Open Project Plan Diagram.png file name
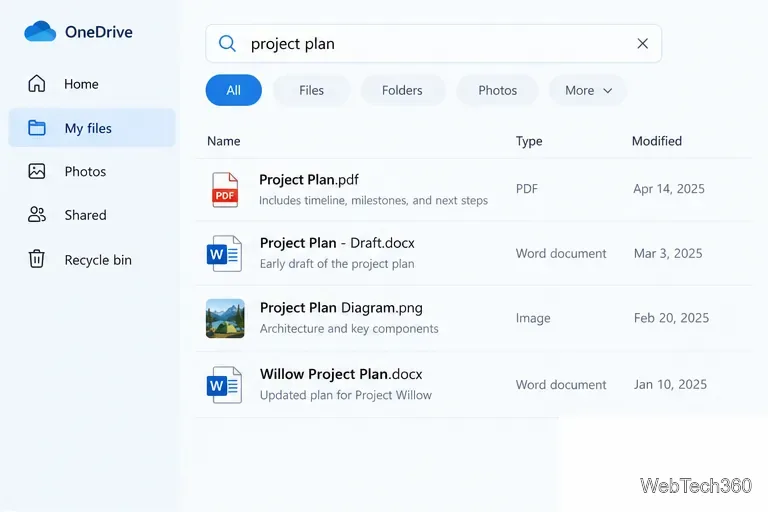 (x=341, y=308)
